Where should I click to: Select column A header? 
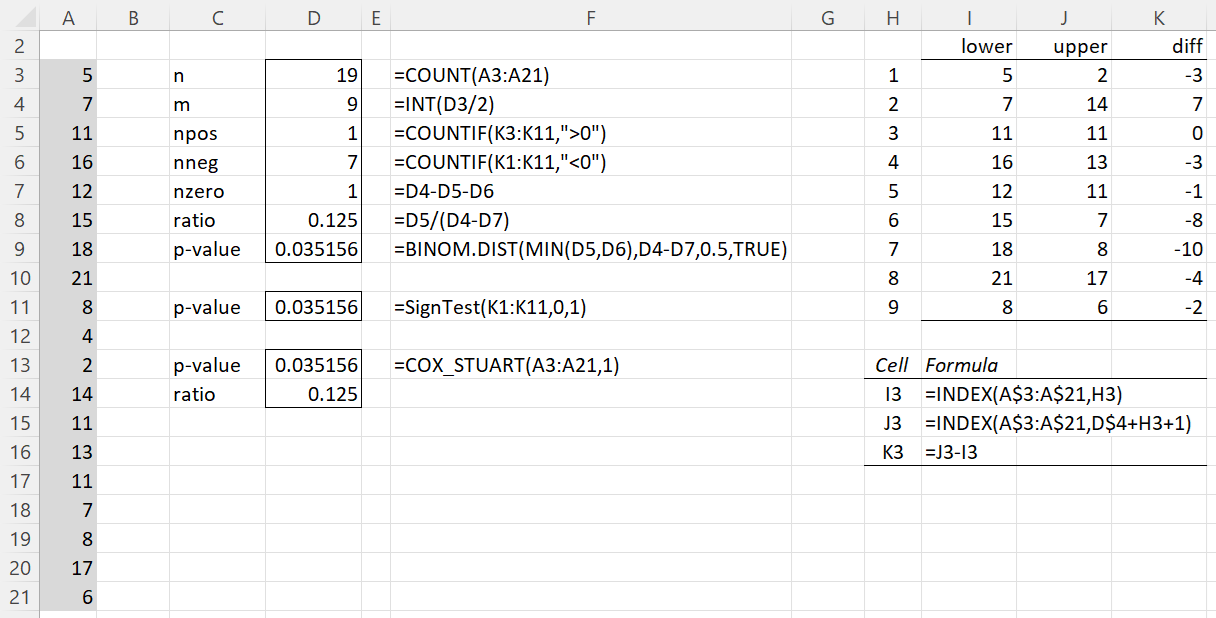(68, 16)
